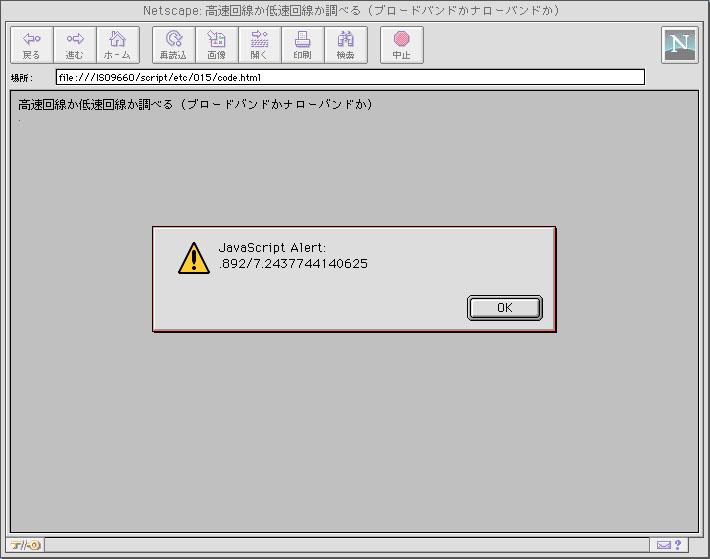Click the Netscape window title bar
The height and width of the screenshot is (559, 710).
(351, 10)
